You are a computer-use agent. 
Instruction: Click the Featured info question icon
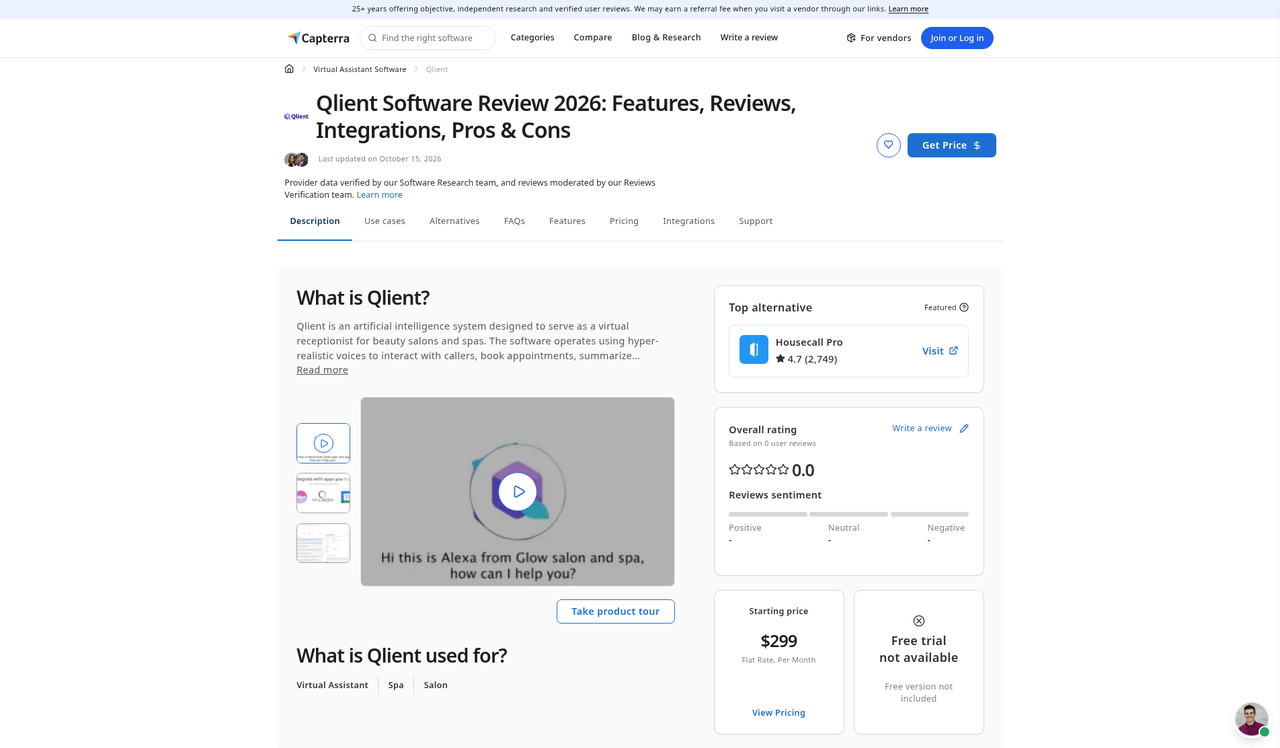(964, 308)
